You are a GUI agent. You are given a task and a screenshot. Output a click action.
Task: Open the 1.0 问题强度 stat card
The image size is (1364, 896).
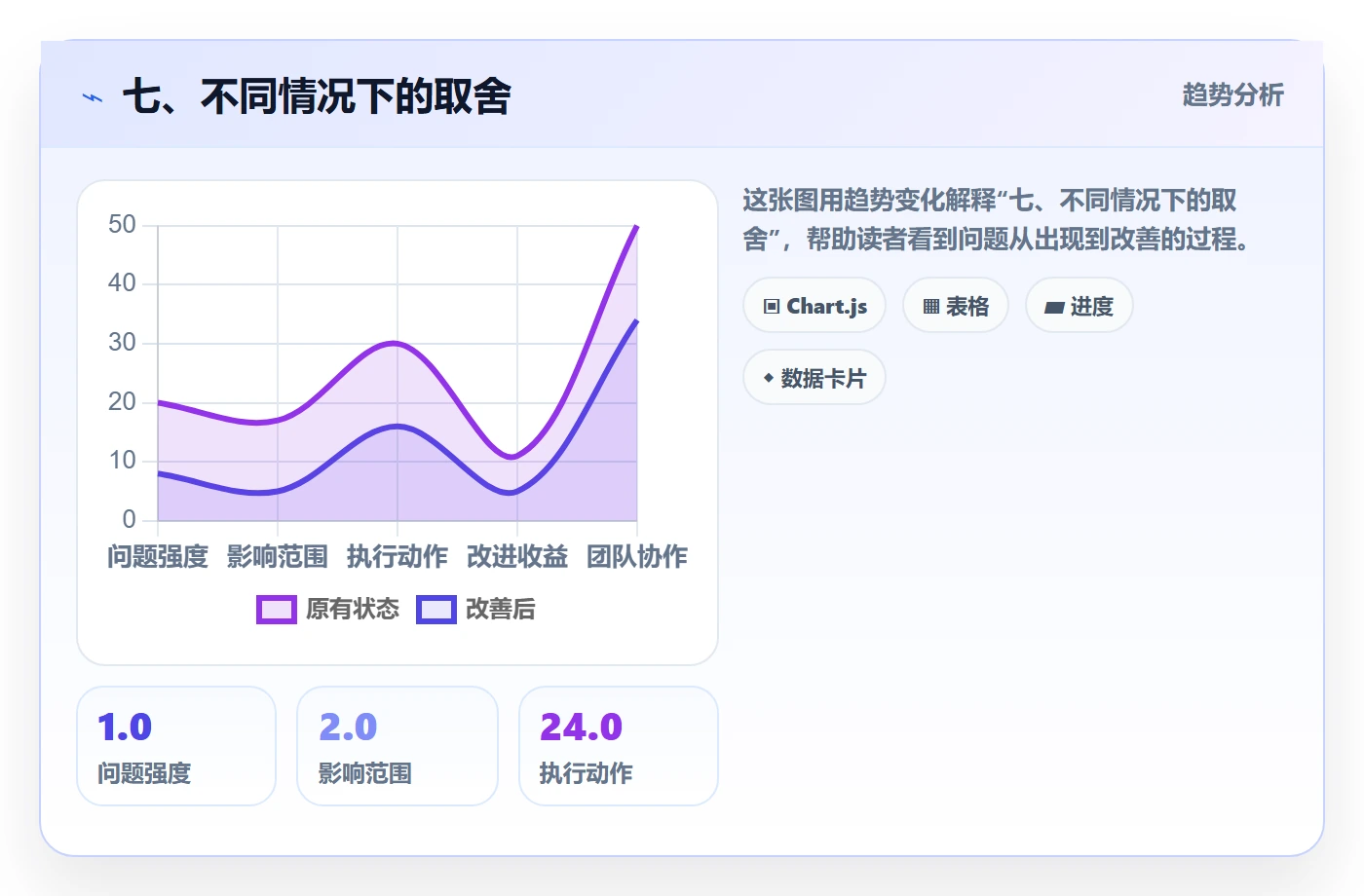[176, 746]
